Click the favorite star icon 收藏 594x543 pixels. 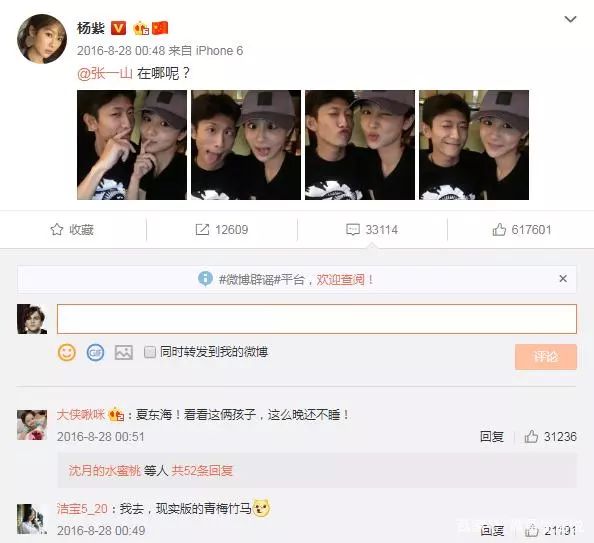click(57, 230)
